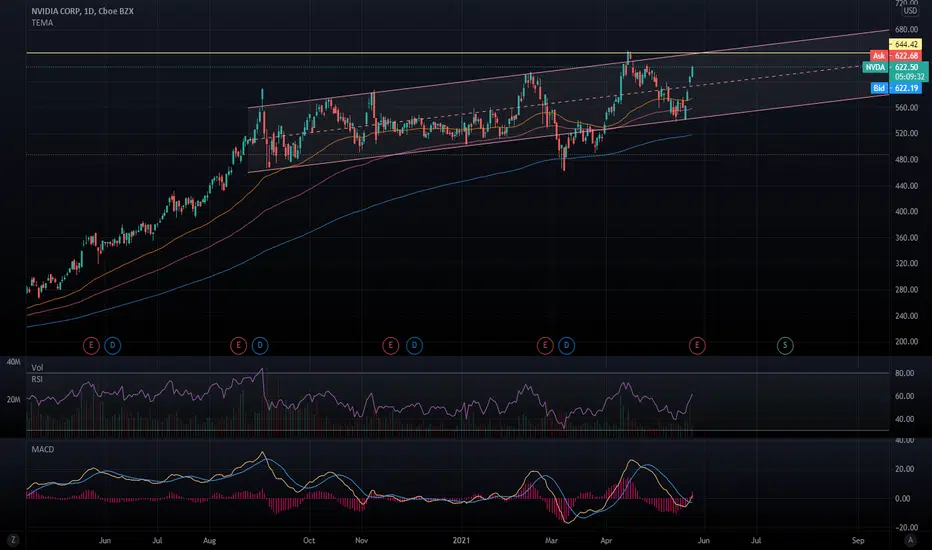
Task: Click the 320.00 price axis label
Action: pos(906,263)
